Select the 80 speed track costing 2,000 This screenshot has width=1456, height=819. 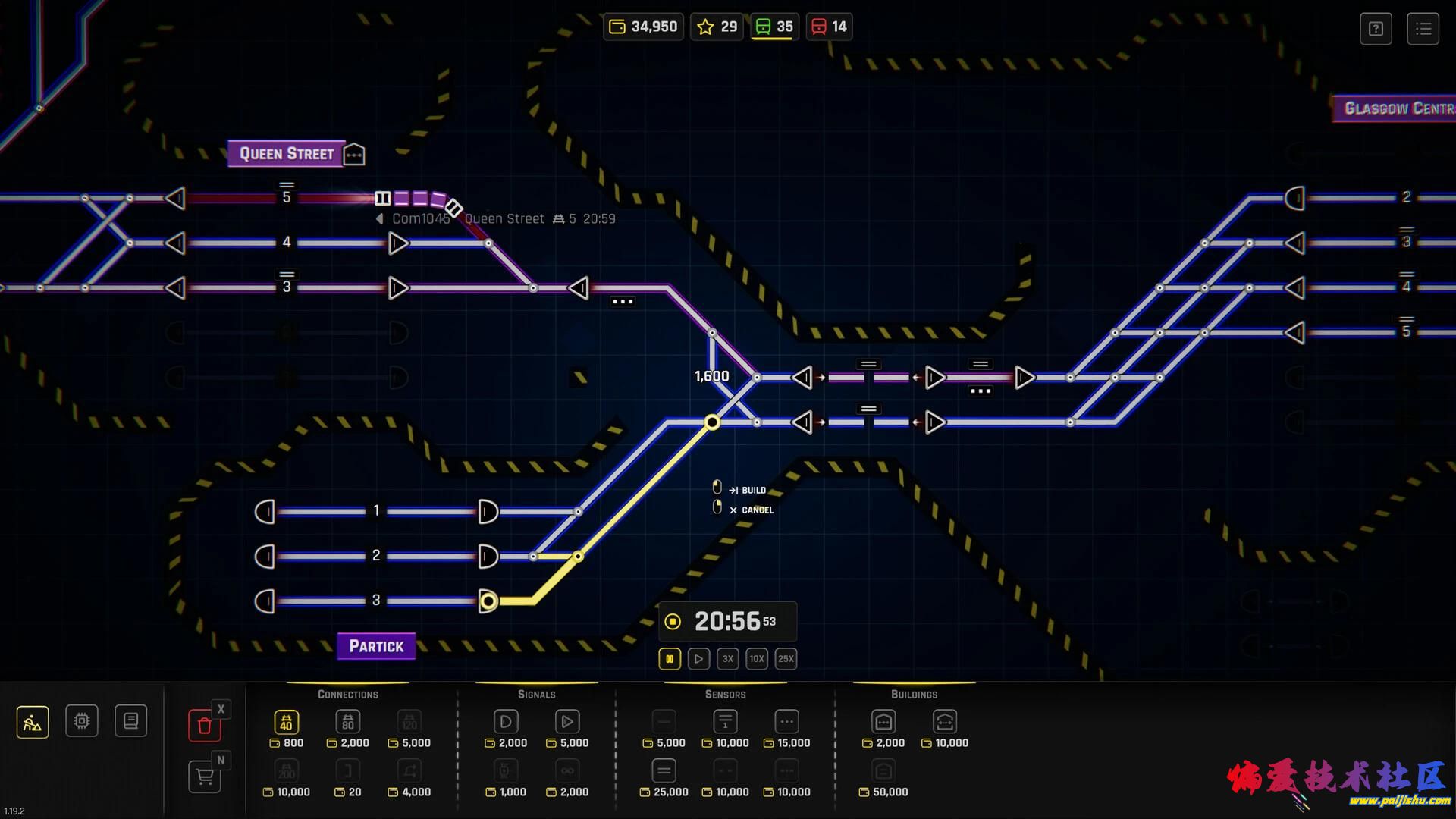[347, 722]
